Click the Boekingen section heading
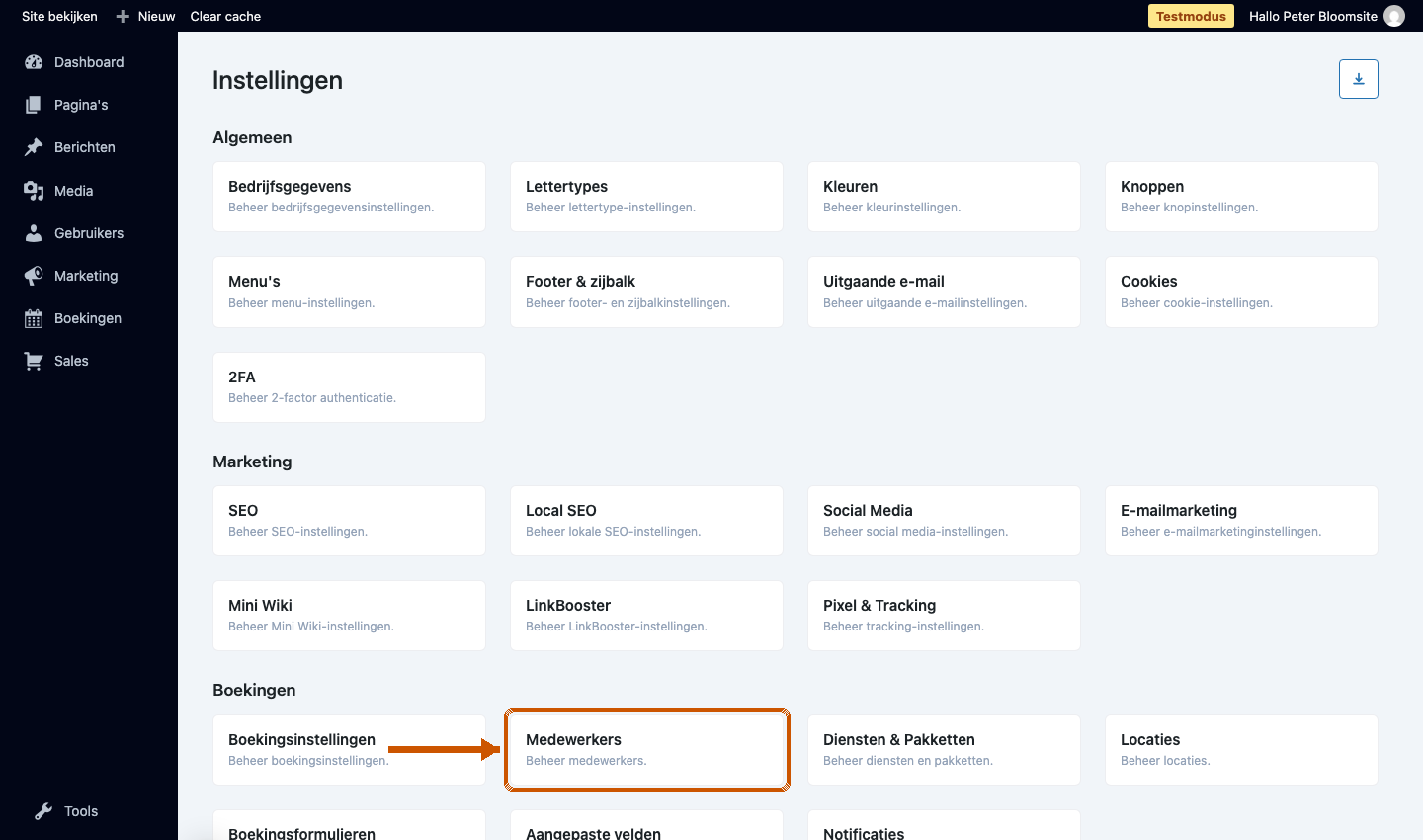The image size is (1423, 840). (254, 690)
